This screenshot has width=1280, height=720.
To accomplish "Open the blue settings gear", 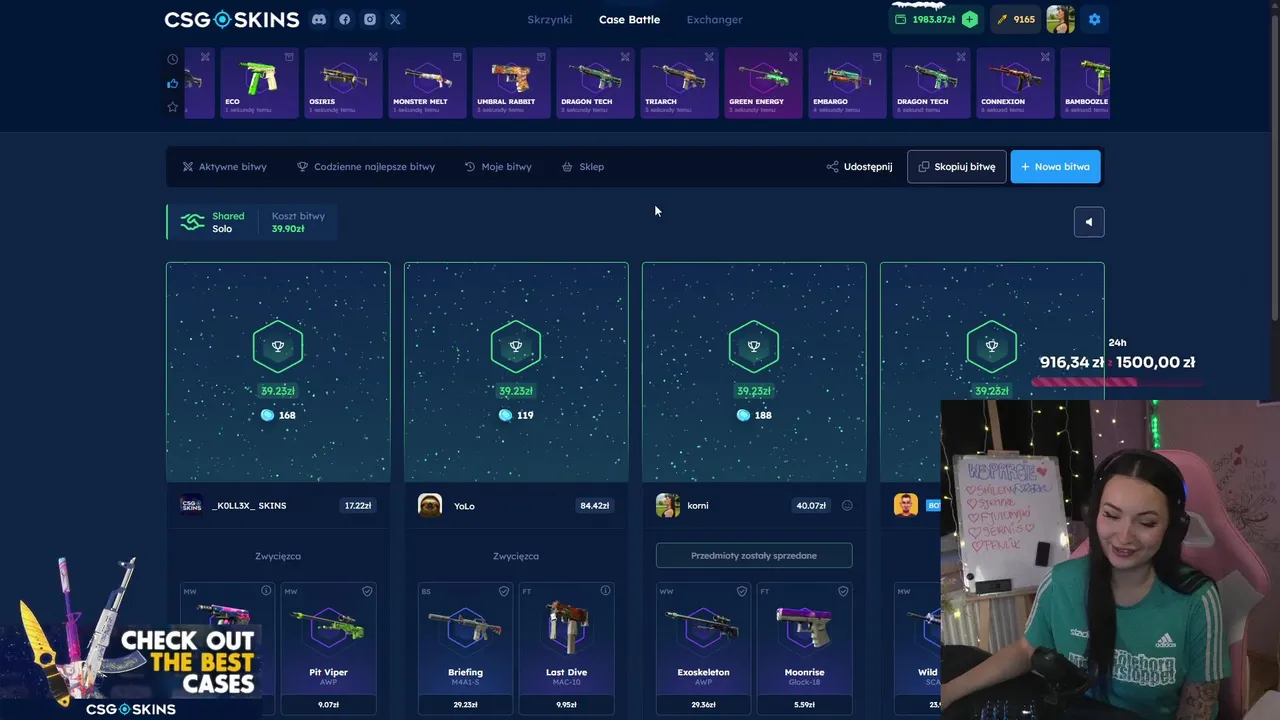I will pos(1094,19).
